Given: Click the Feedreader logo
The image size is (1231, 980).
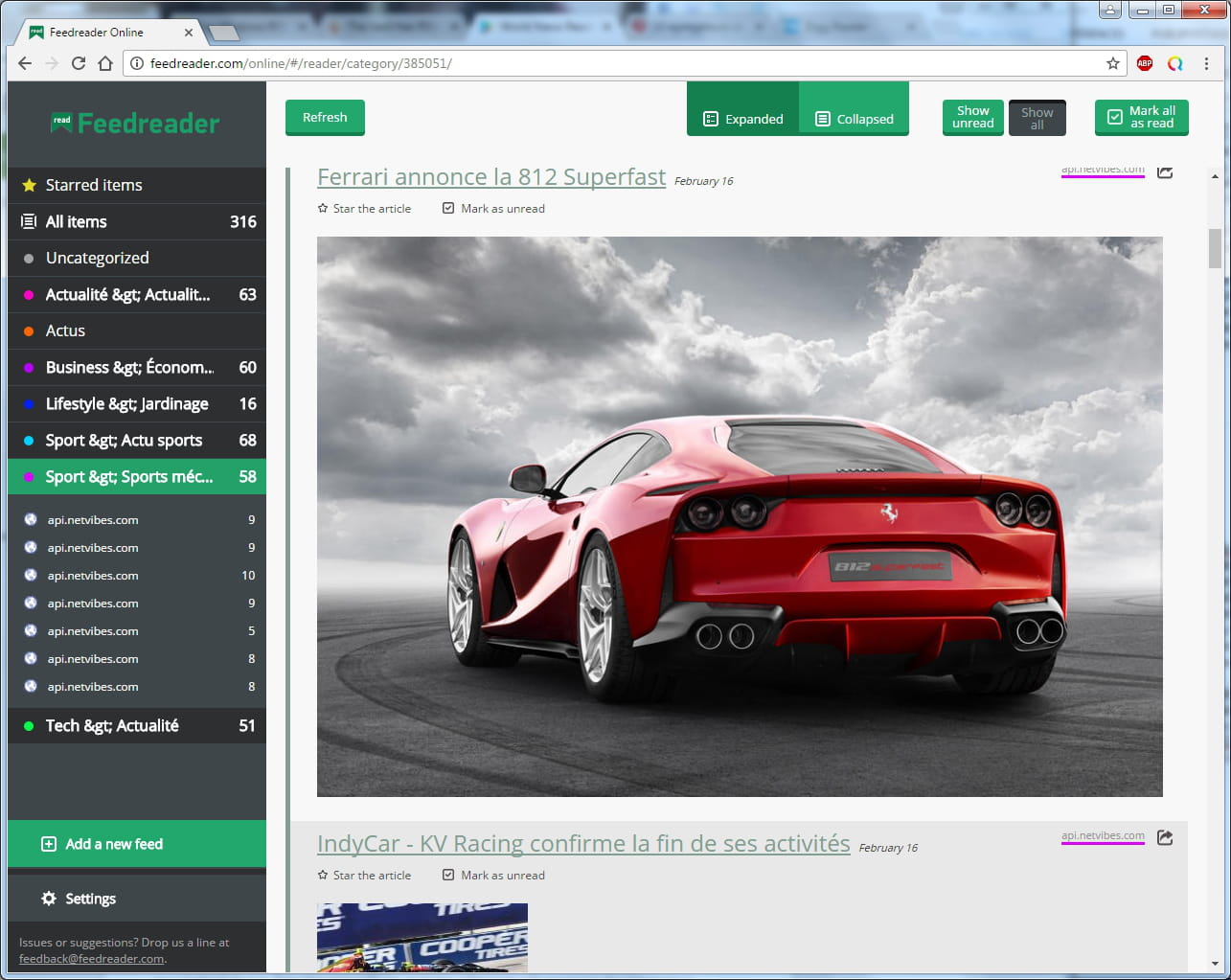Looking at the screenshot, I should coord(135,124).
